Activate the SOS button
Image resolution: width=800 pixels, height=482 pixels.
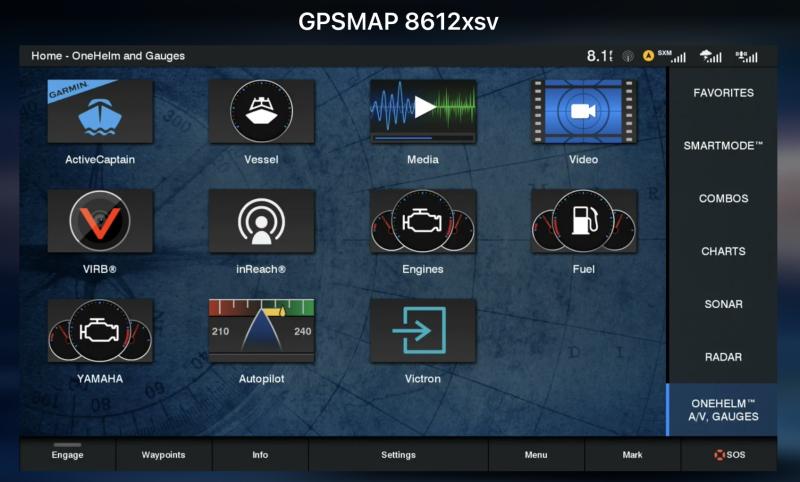pyautogui.click(x=730, y=455)
